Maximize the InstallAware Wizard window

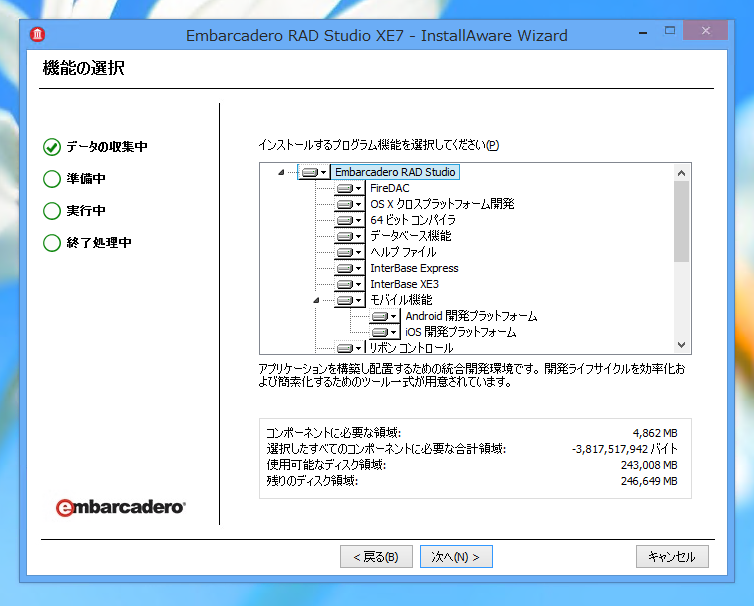(670, 31)
